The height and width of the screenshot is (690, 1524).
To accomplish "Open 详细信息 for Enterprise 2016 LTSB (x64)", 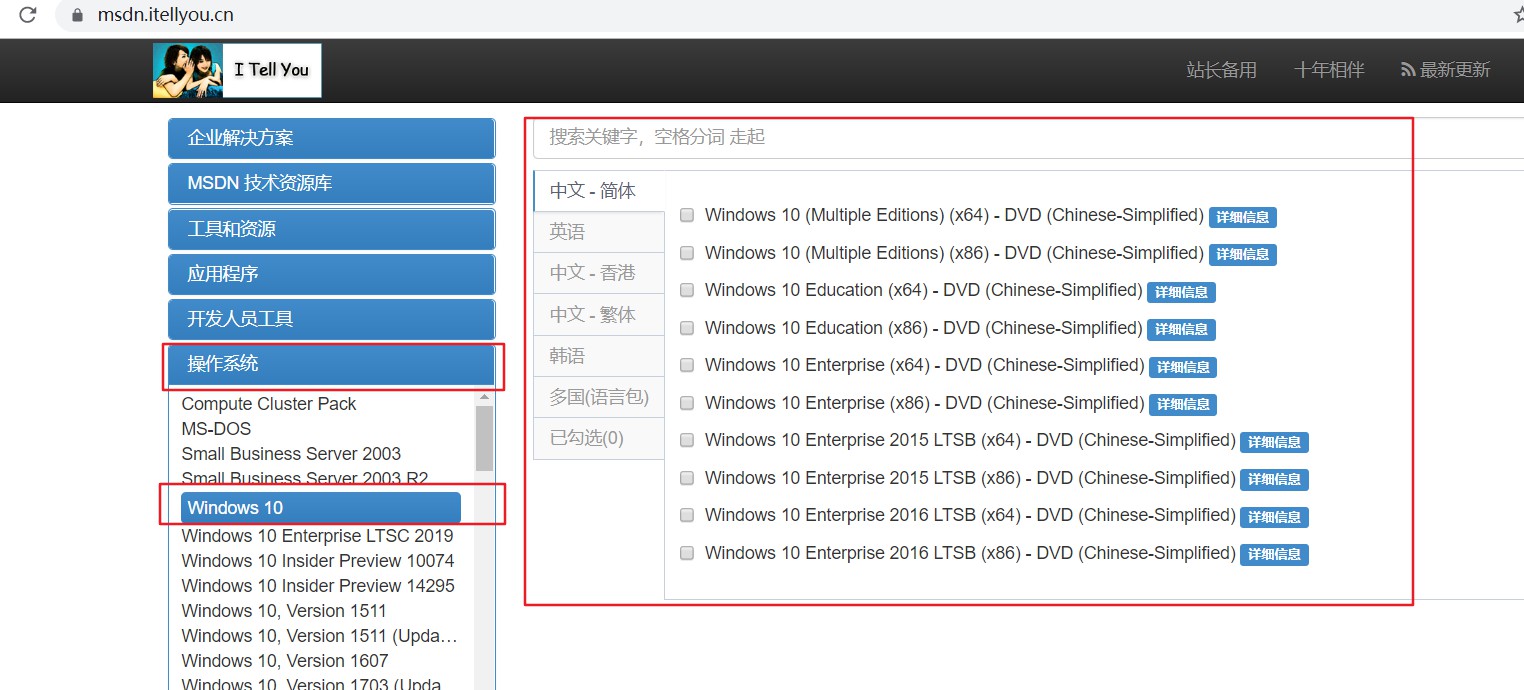I will 1274,517.
